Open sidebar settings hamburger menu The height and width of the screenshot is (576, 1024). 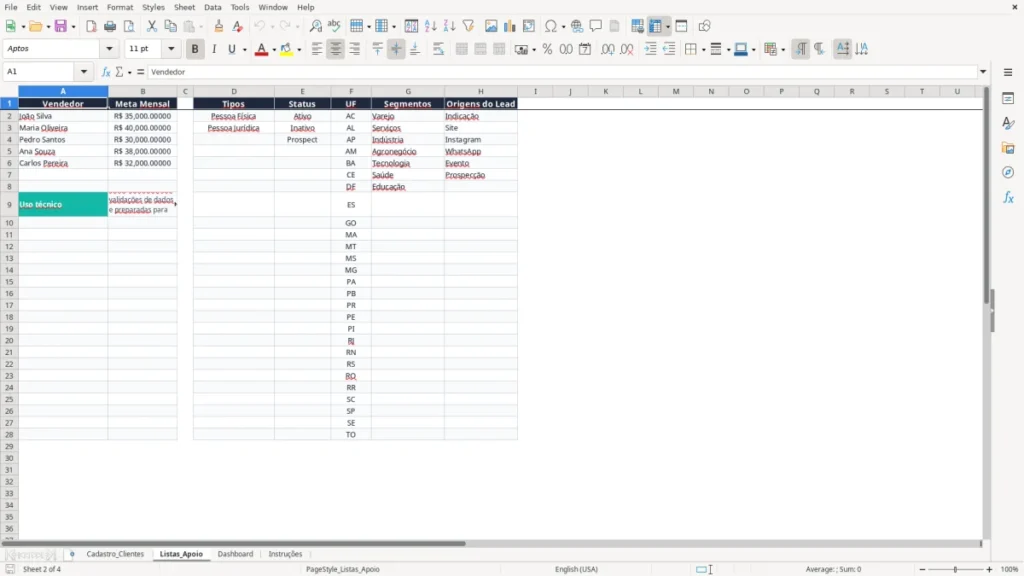click(1008, 72)
